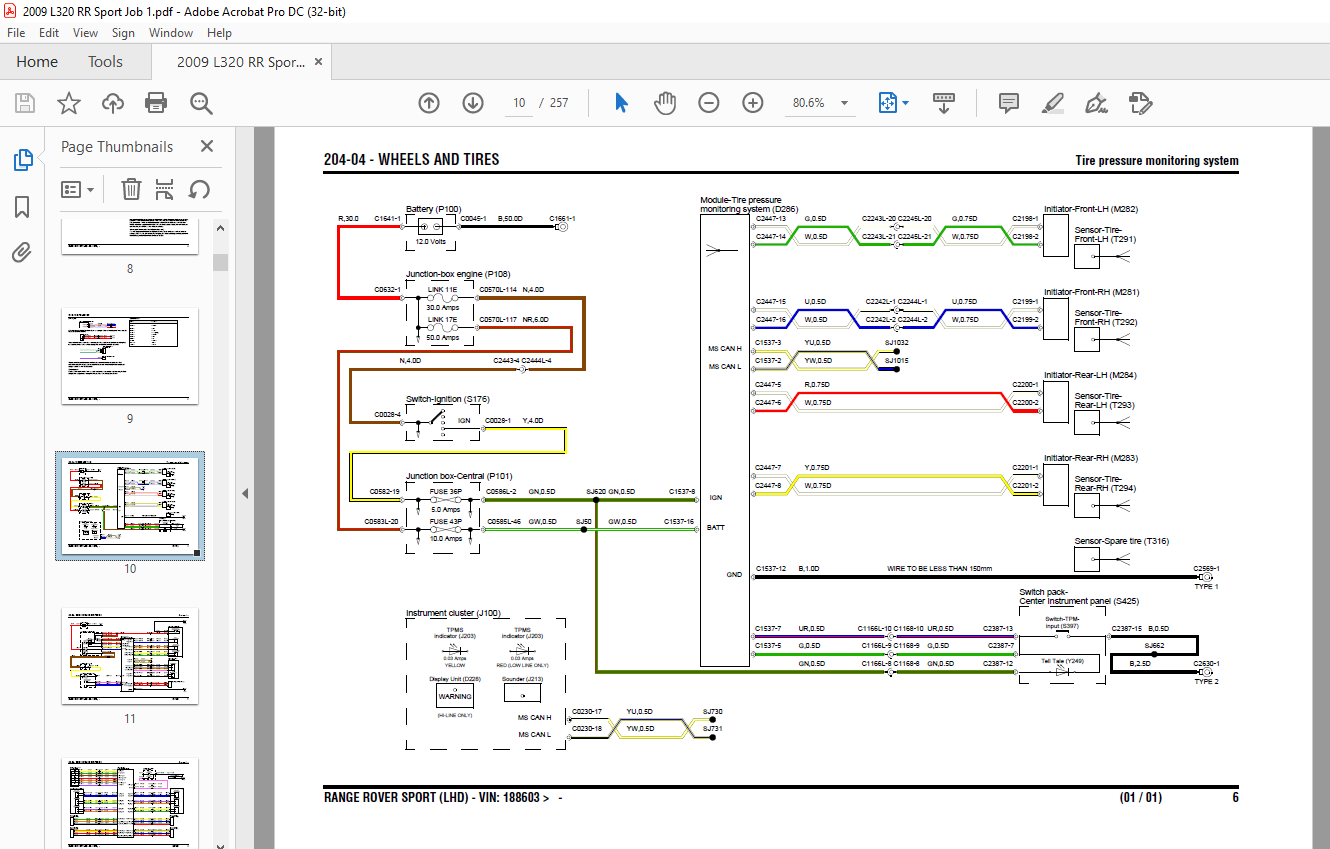This screenshot has height=849, width=1330.
Task: Collapse the navigation pane with the side arrow
Action: (245, 493)
